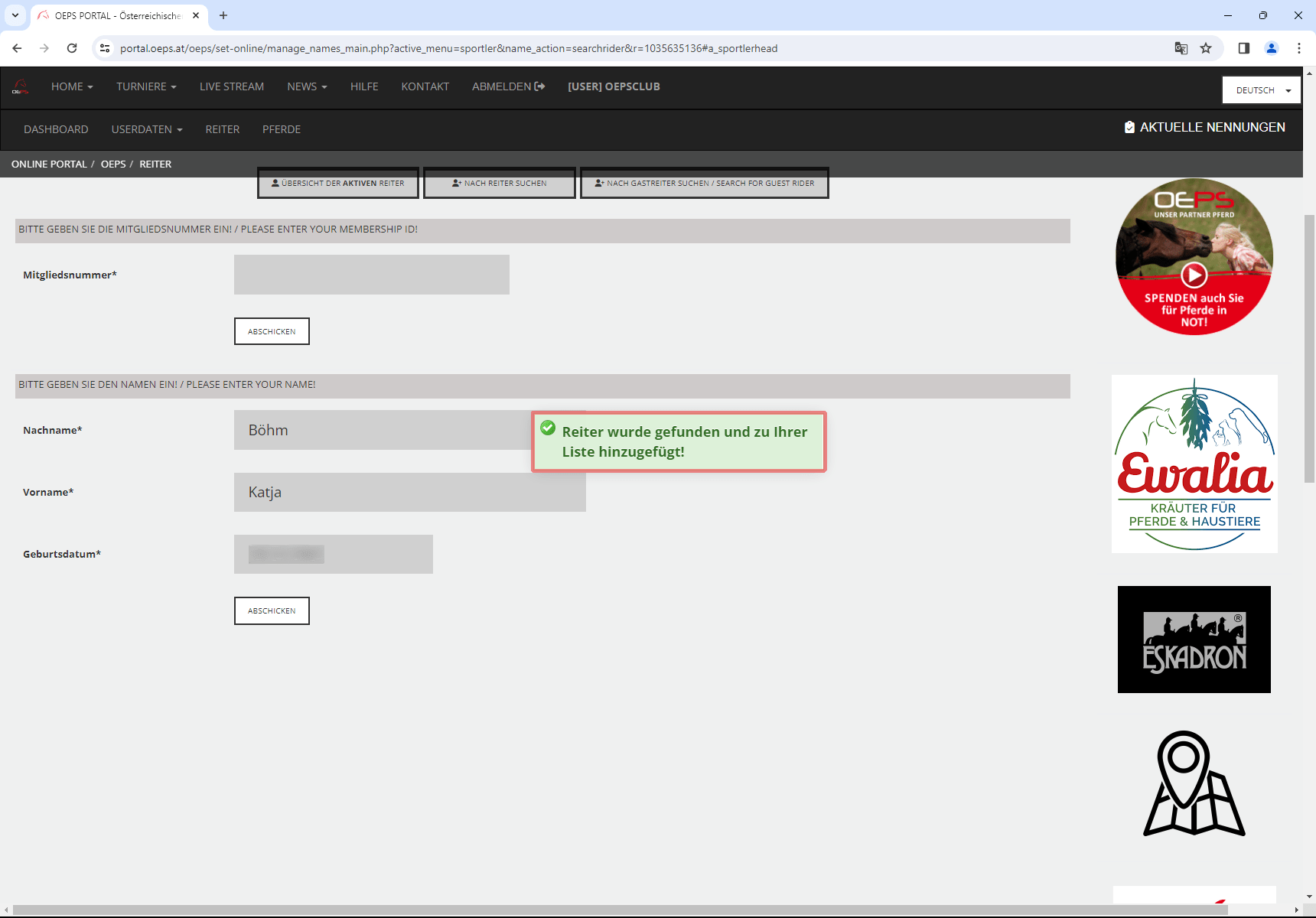Image resolution: width=1316 pixels, height=918 pixels.
Task: Click the map location pin icon
Action: pos(1194,783)
